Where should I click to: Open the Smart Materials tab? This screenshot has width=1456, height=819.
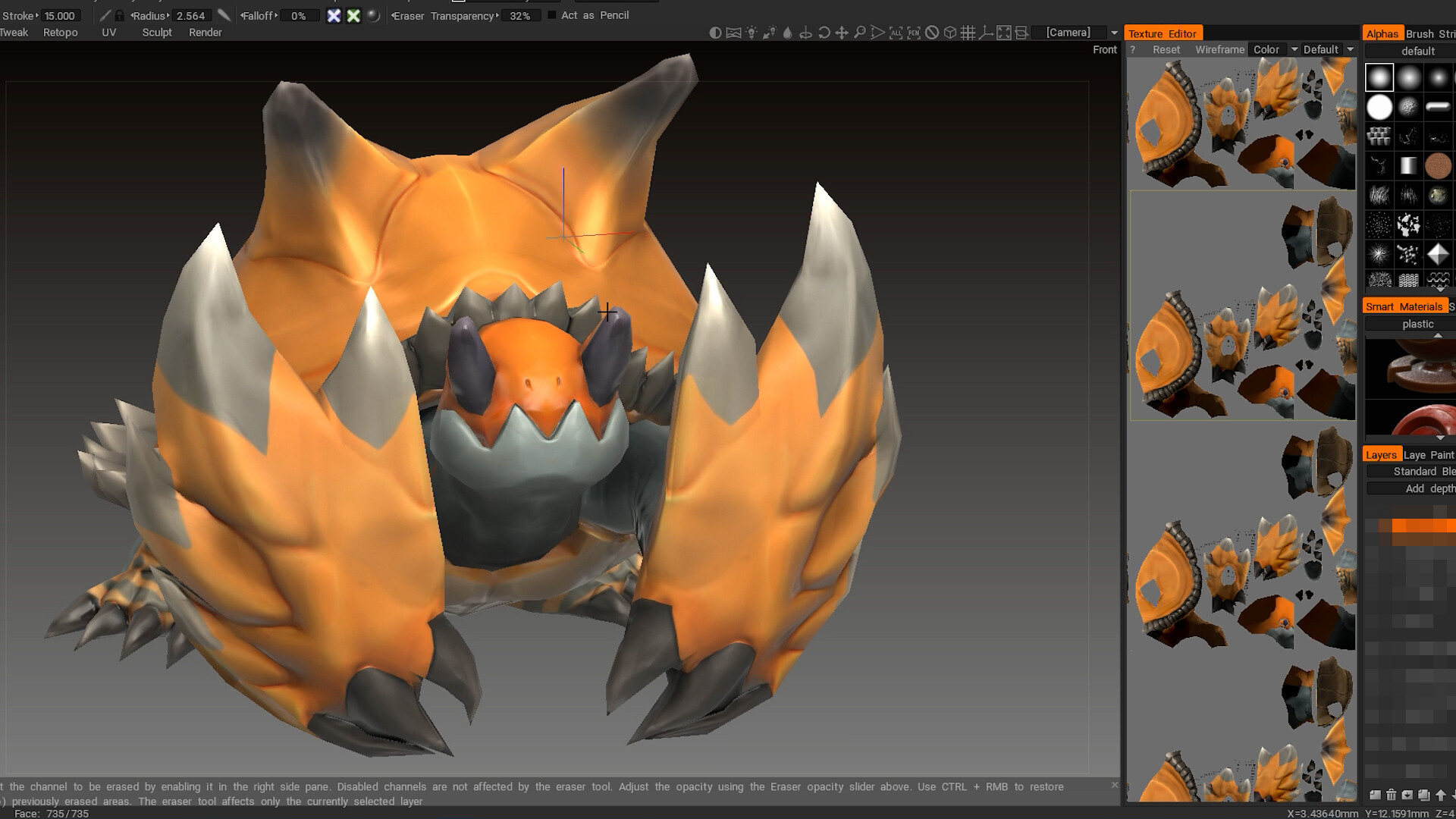coord(1404,306)
